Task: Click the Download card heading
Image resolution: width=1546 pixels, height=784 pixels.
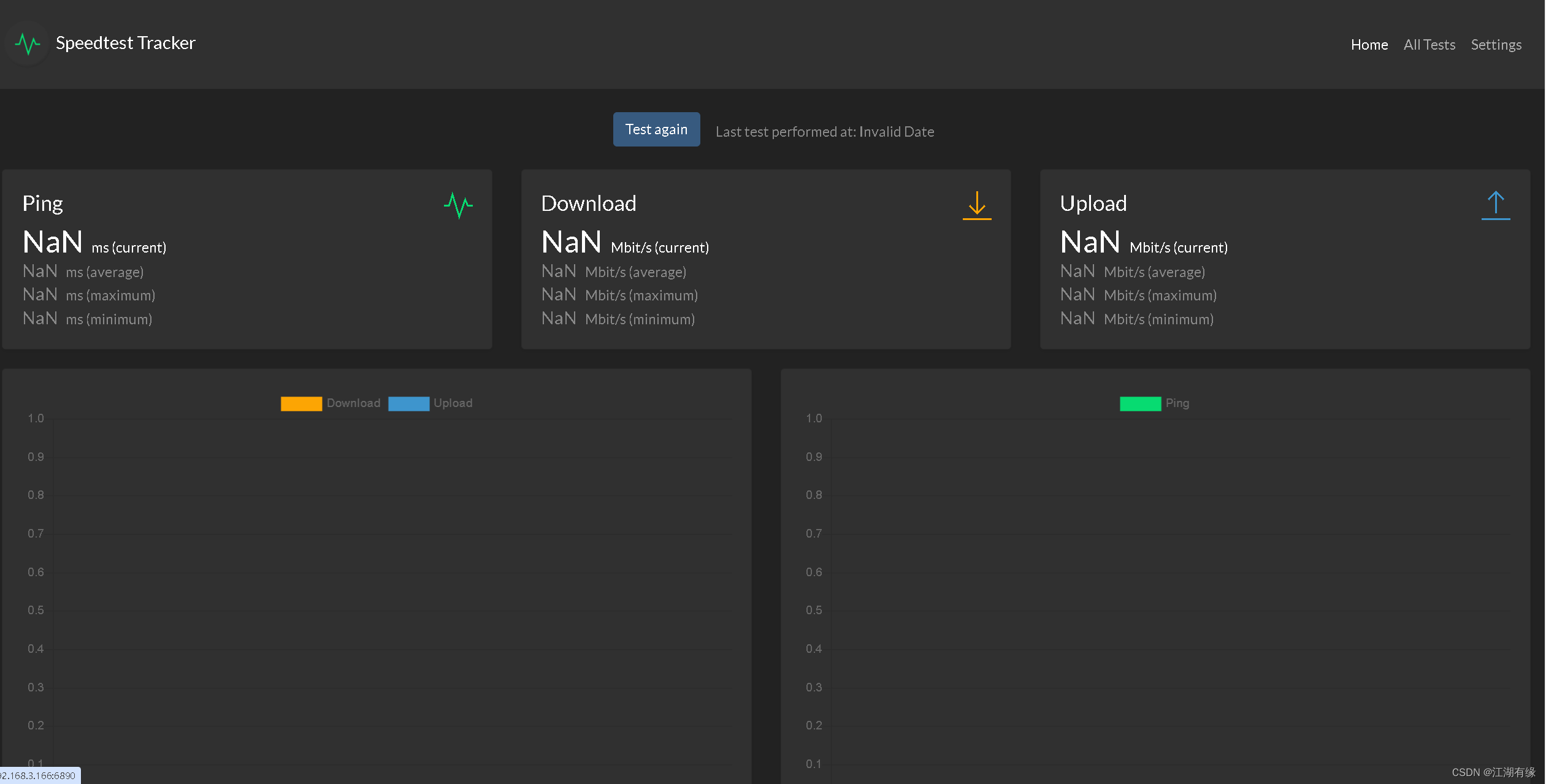Action: click(588, 204)
